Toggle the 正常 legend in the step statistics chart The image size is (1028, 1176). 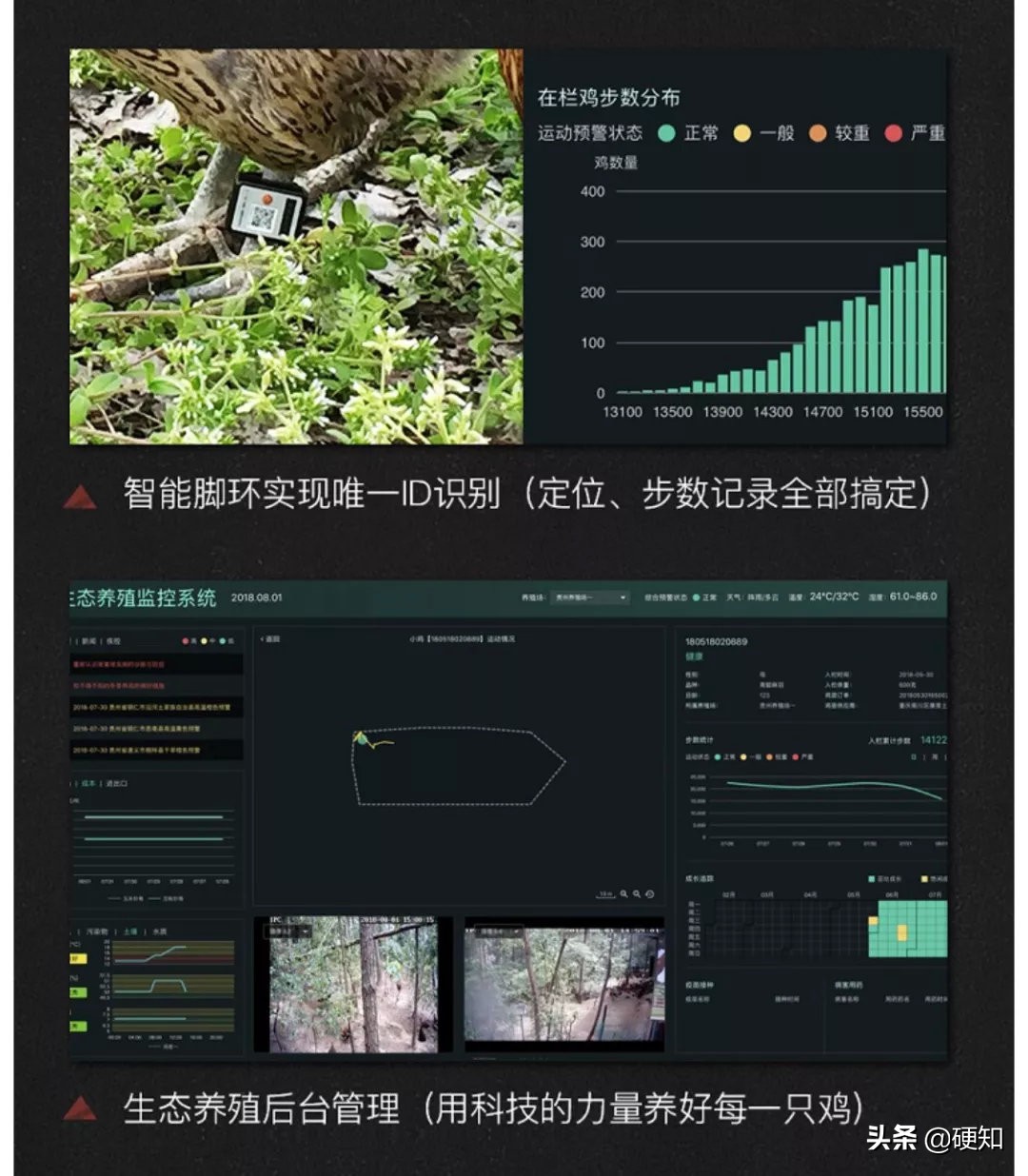tap(717, 757)
